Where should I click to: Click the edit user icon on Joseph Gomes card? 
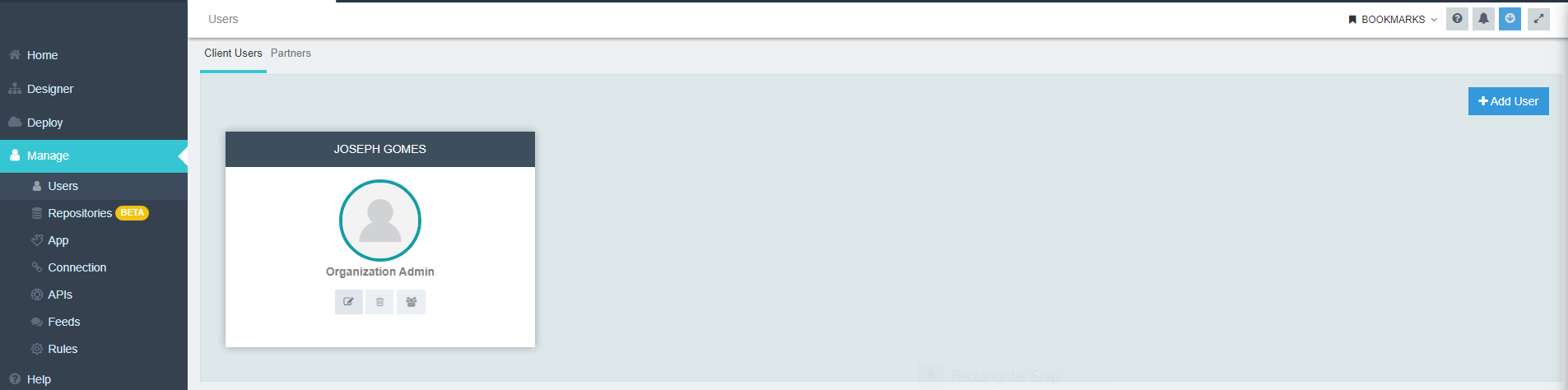pos(348,302)
